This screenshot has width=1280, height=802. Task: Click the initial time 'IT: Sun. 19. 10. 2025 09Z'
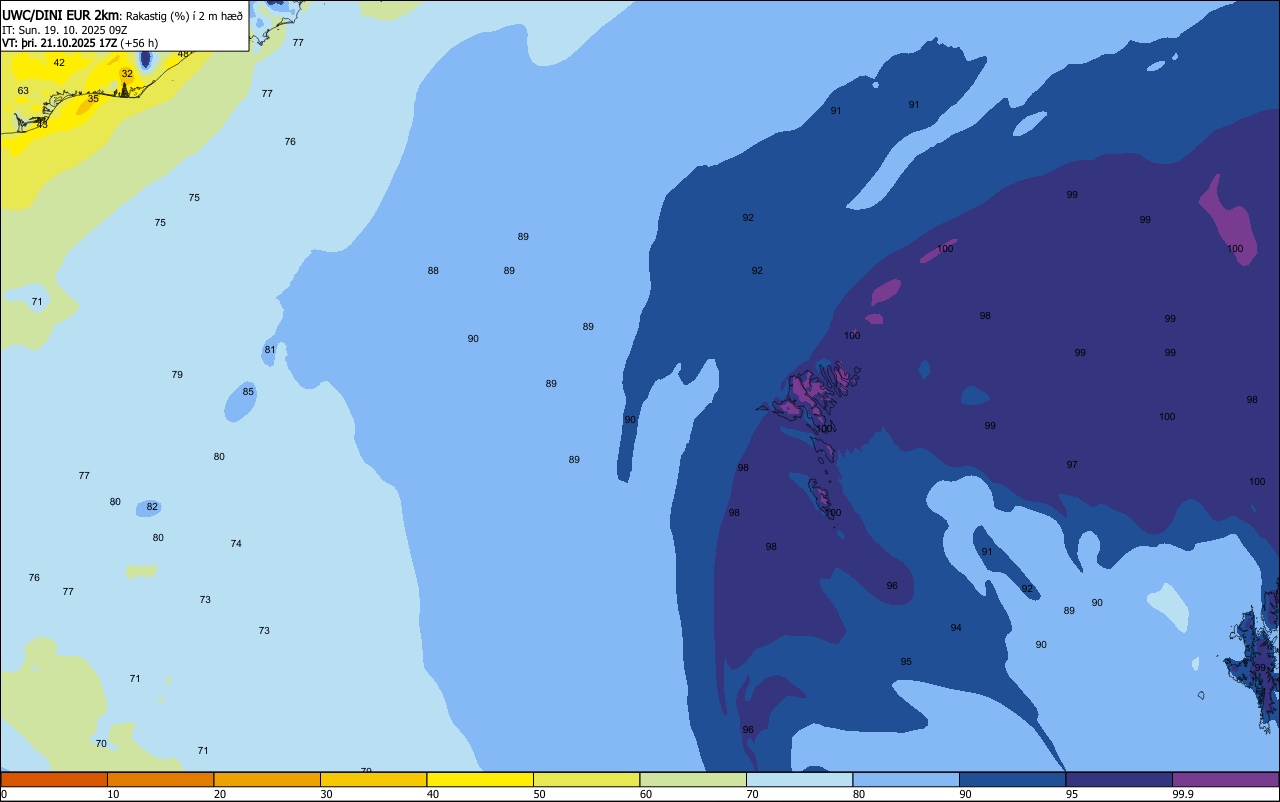pos(64,30)
